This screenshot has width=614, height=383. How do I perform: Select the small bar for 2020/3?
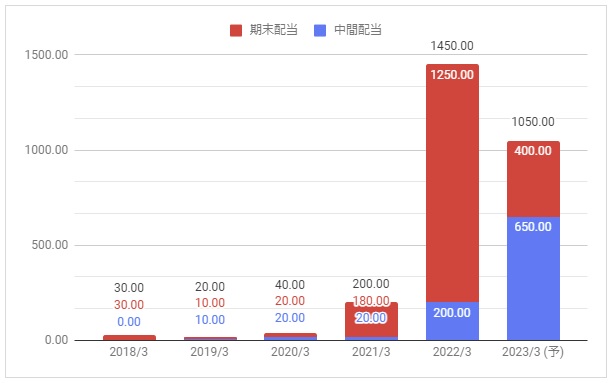290,337
